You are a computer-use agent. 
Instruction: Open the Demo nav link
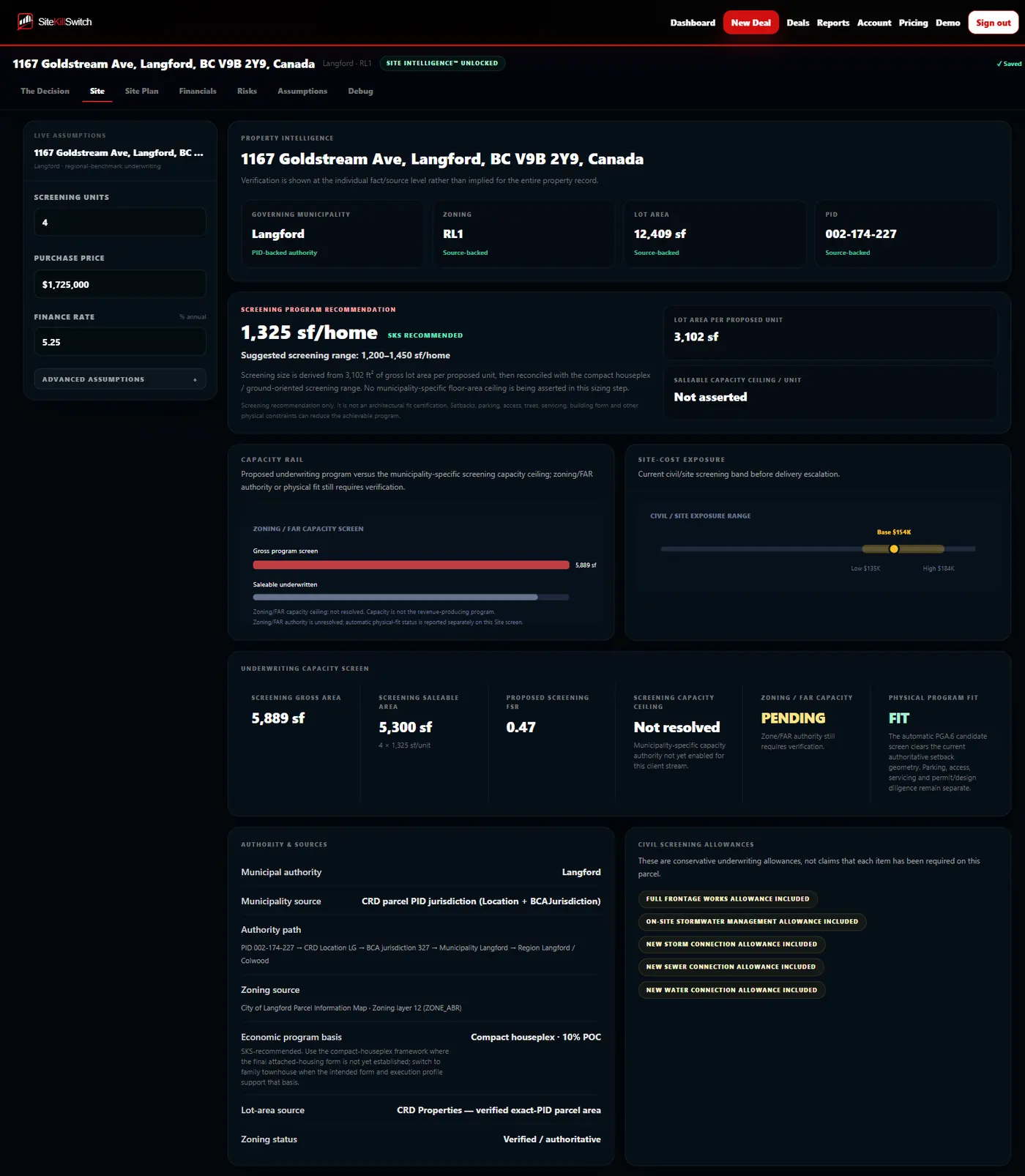pos(947,23)
